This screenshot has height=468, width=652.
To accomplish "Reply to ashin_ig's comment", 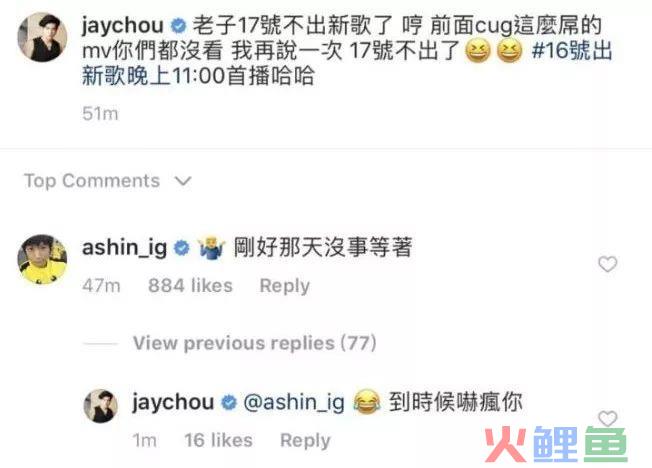I will 285,286.
